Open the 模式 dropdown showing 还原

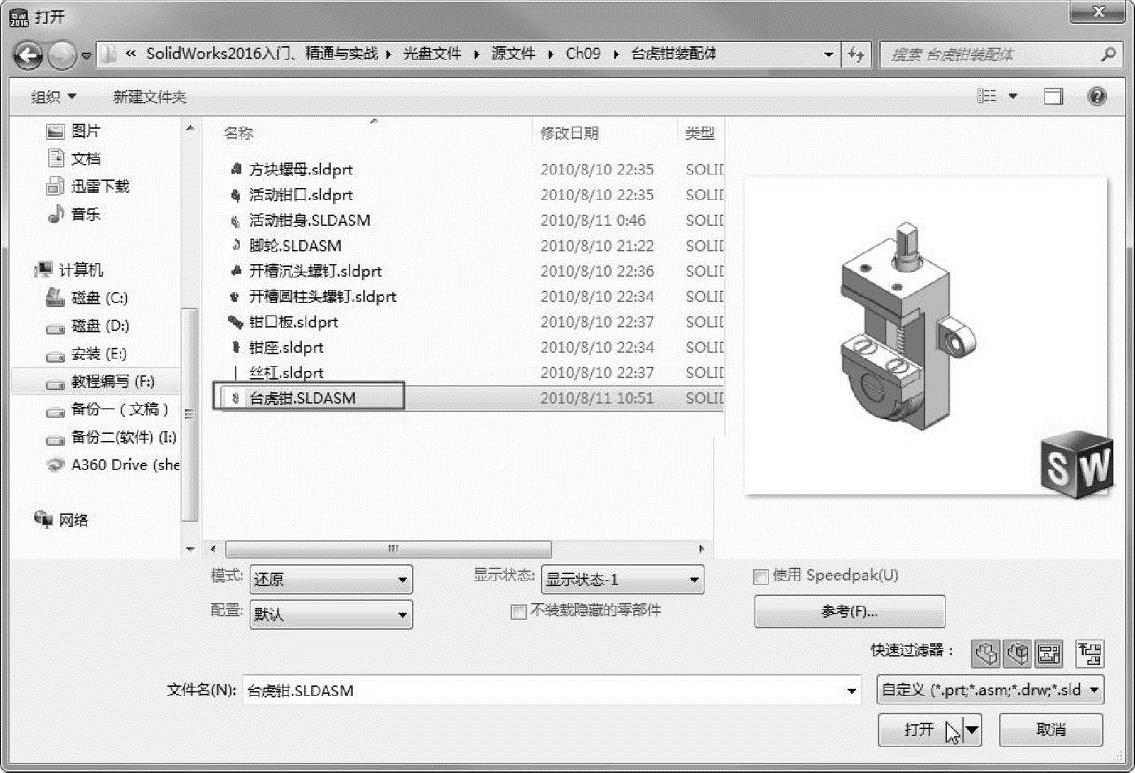[331, 580]
